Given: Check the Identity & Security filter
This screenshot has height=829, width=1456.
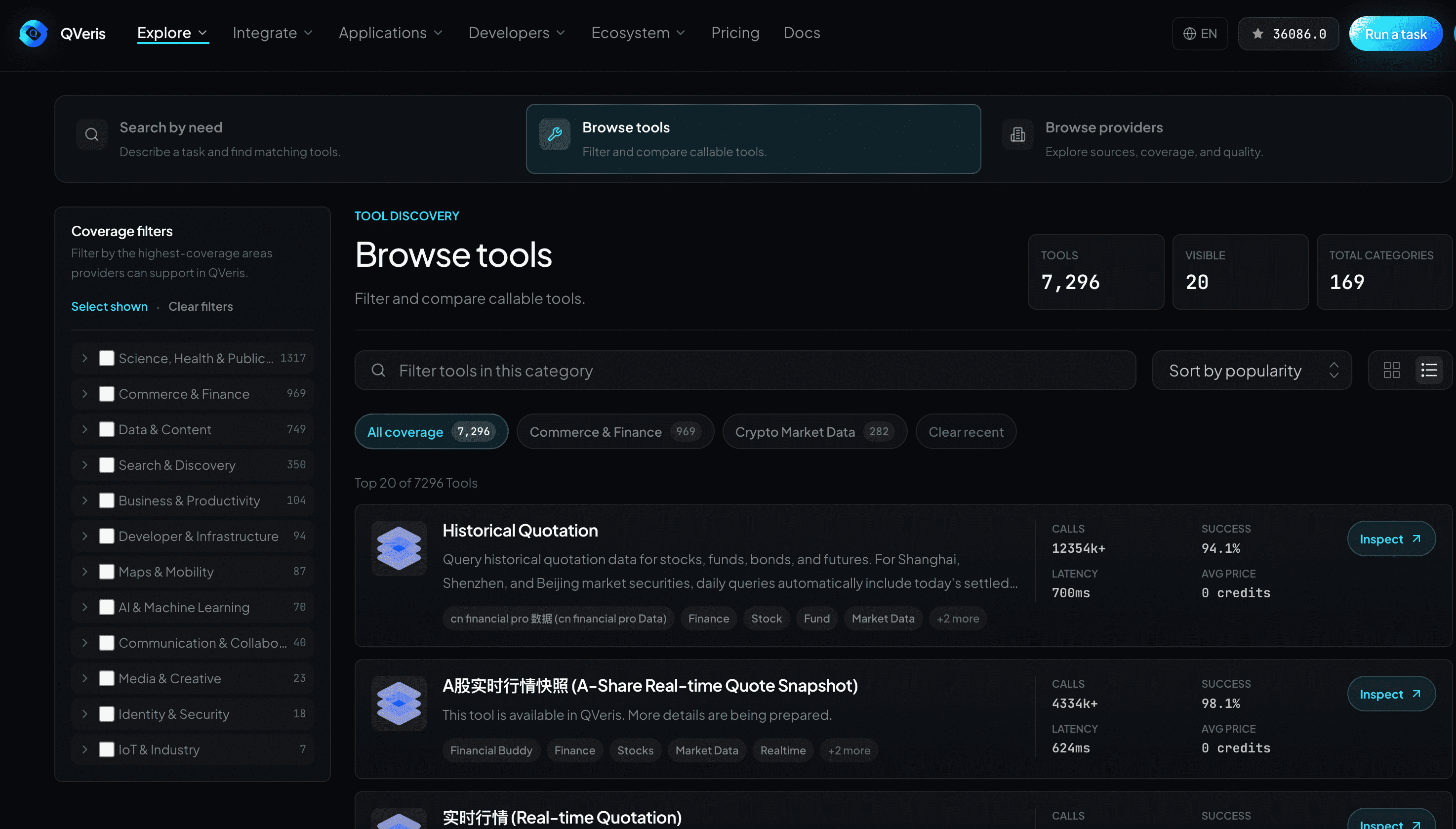Looking at the screenshot, I should (107, 714).
